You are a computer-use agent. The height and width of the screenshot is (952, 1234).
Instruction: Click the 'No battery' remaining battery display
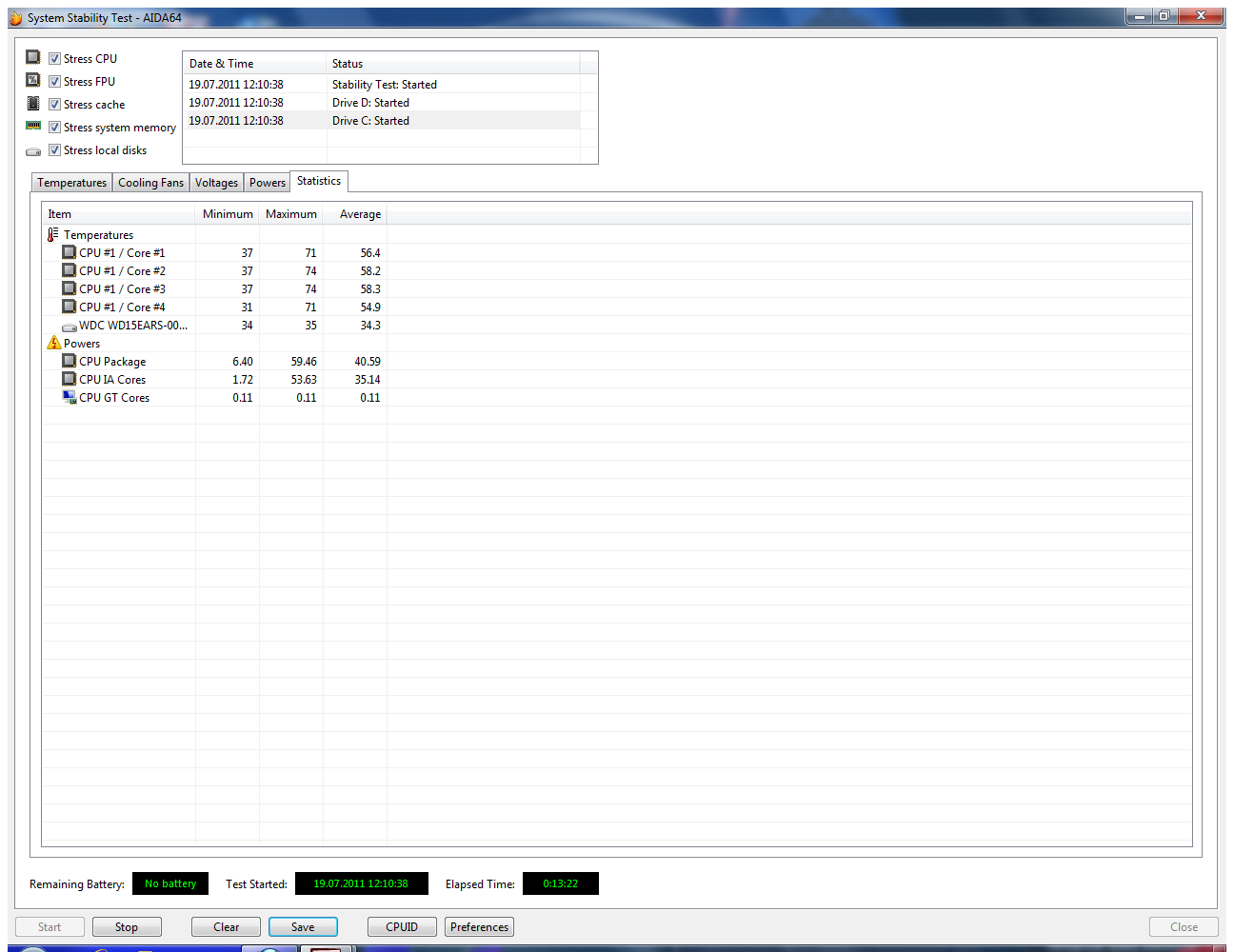[x=170, y=883]
